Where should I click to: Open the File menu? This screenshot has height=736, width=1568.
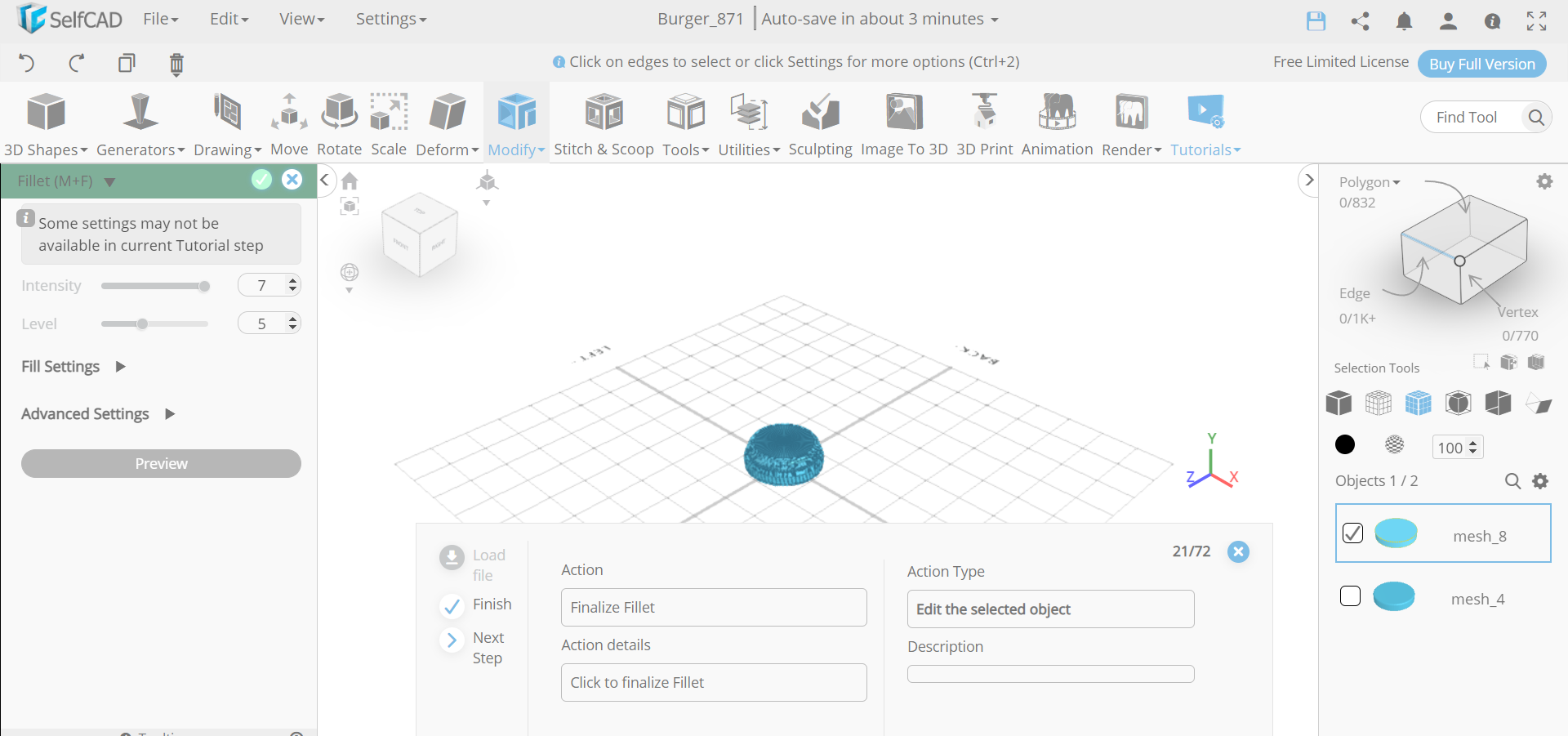point(160,19)
